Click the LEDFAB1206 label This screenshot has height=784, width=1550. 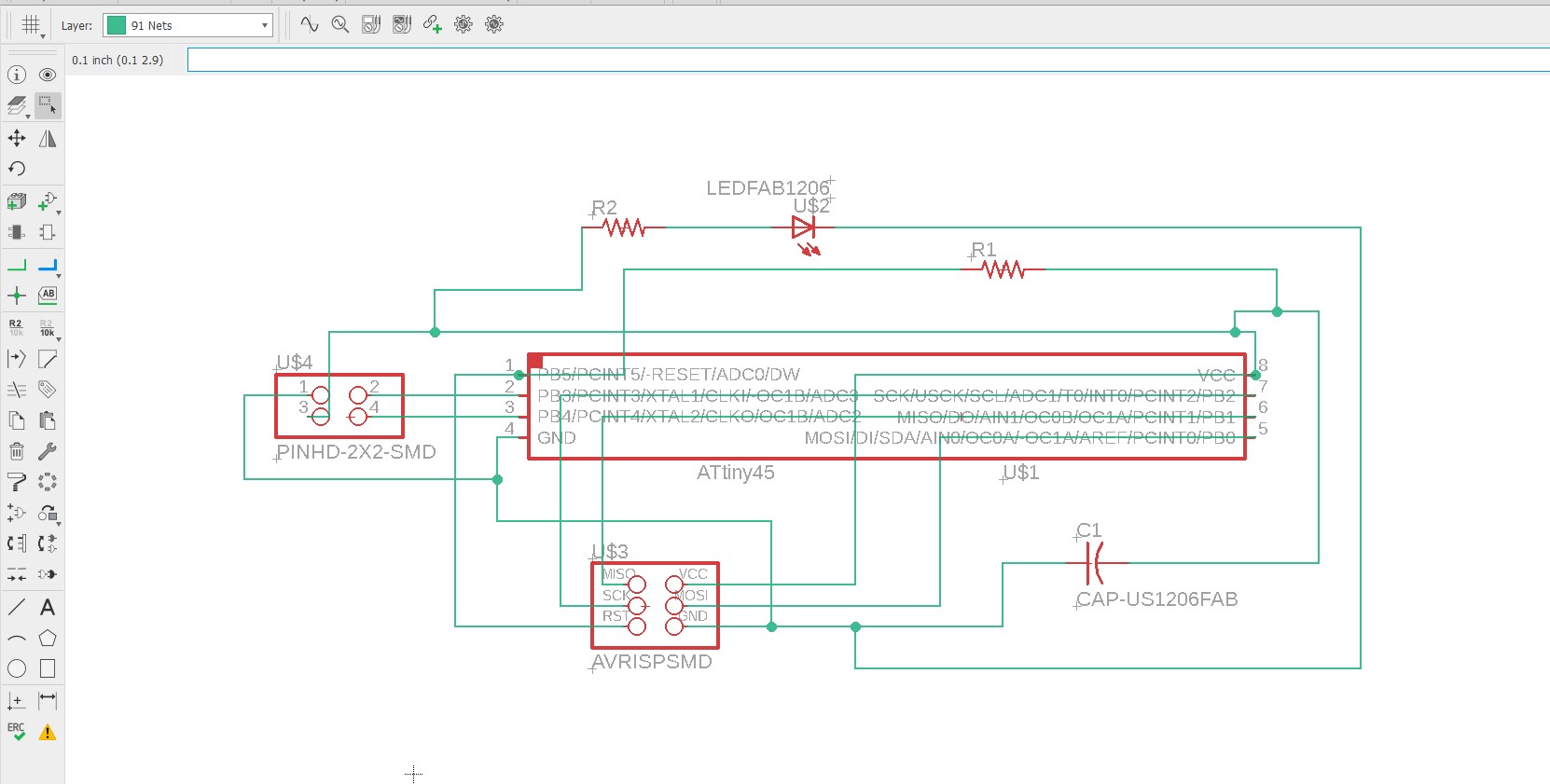tap(768, 188)
